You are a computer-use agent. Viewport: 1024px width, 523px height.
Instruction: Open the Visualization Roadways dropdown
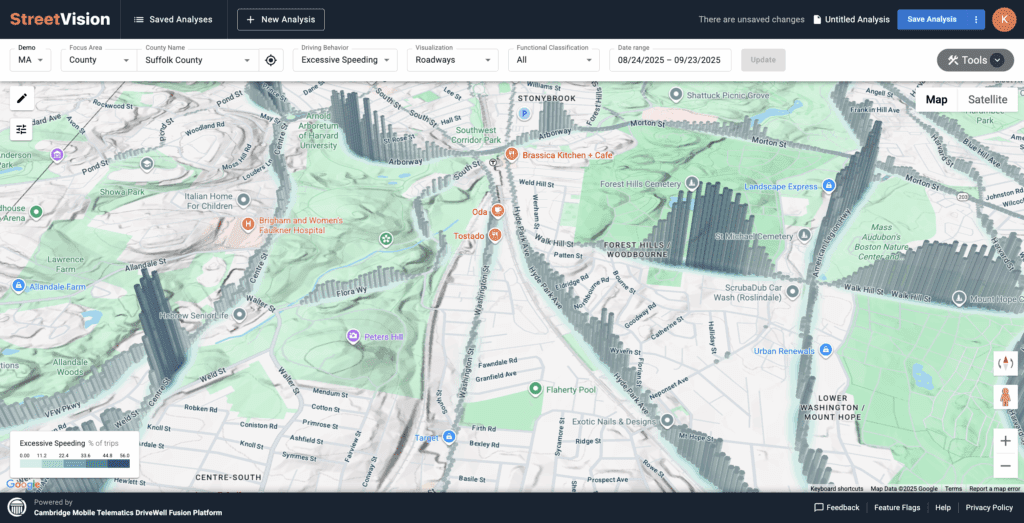pos(453,60)
